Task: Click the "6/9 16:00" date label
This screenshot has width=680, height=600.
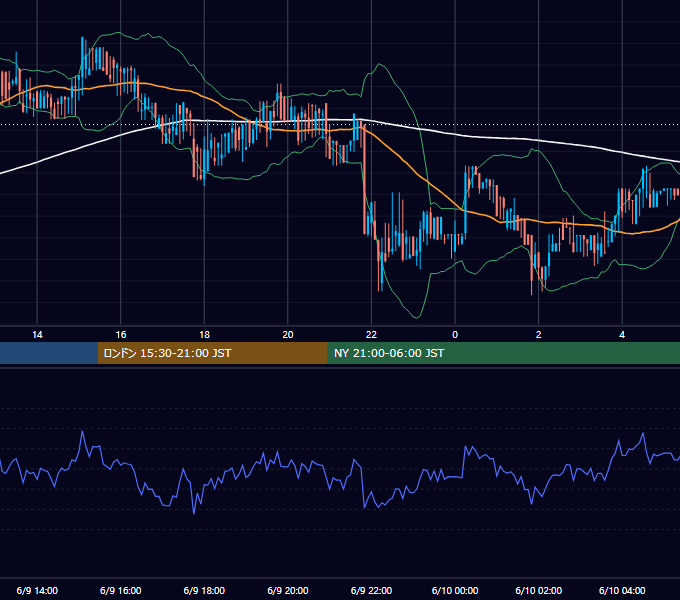Action: pyautogui.click(x=121, y=590)
